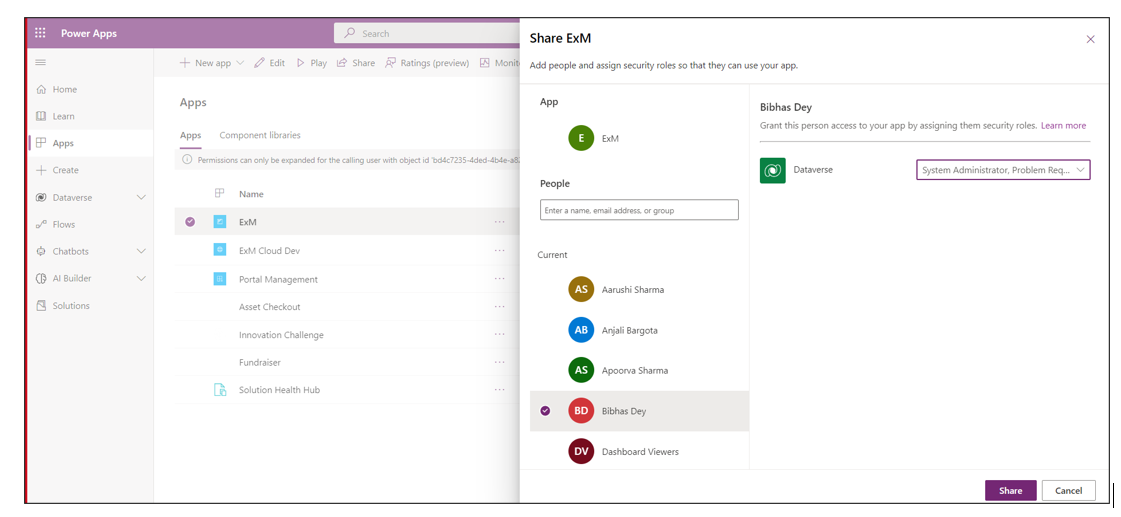Expand the AI Builder sidebar chevron

[x=141, y=278]
